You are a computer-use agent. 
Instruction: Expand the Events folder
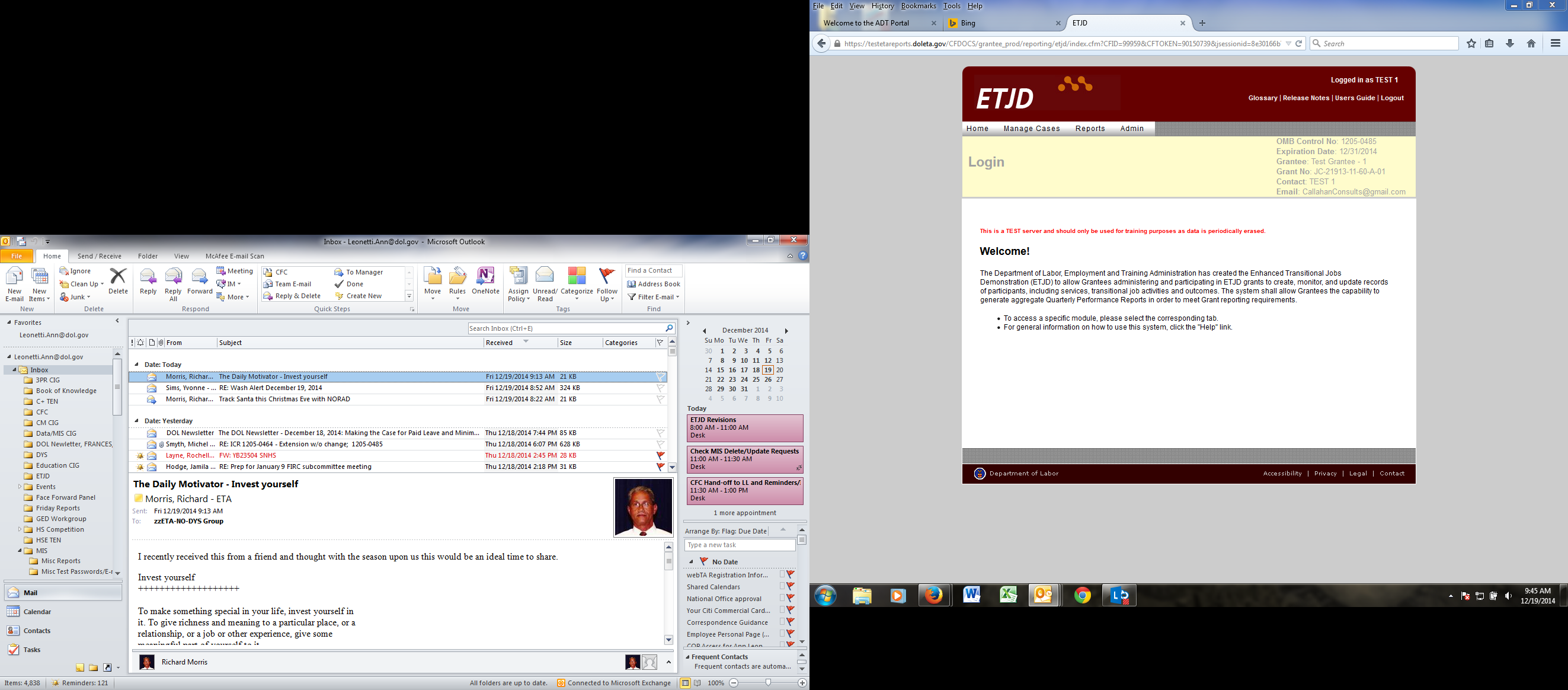click(x=20, y=487)
